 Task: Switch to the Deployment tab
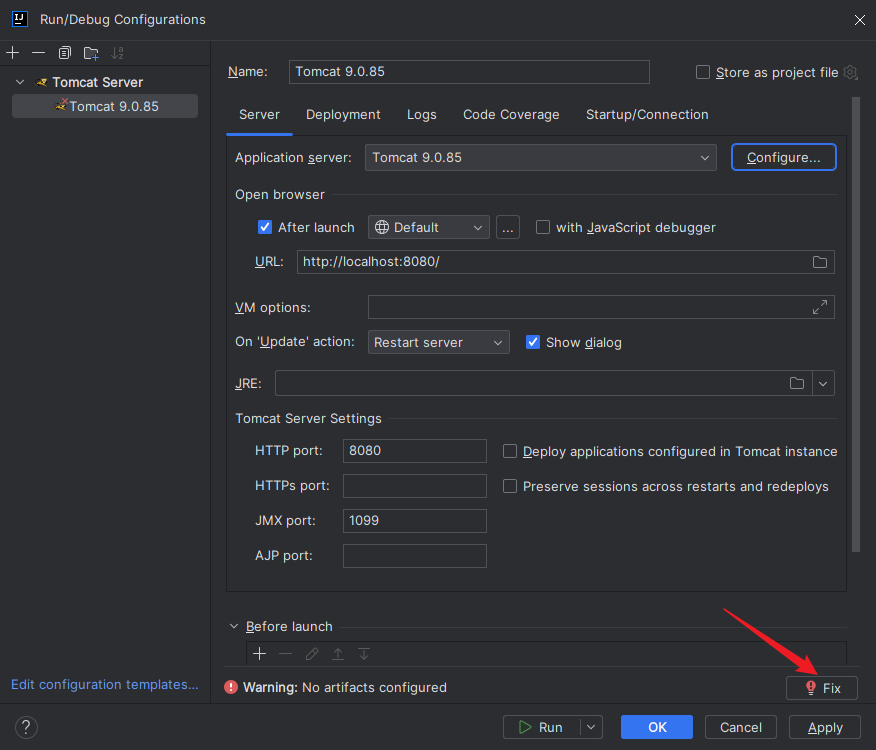click(x=343, y=115)
